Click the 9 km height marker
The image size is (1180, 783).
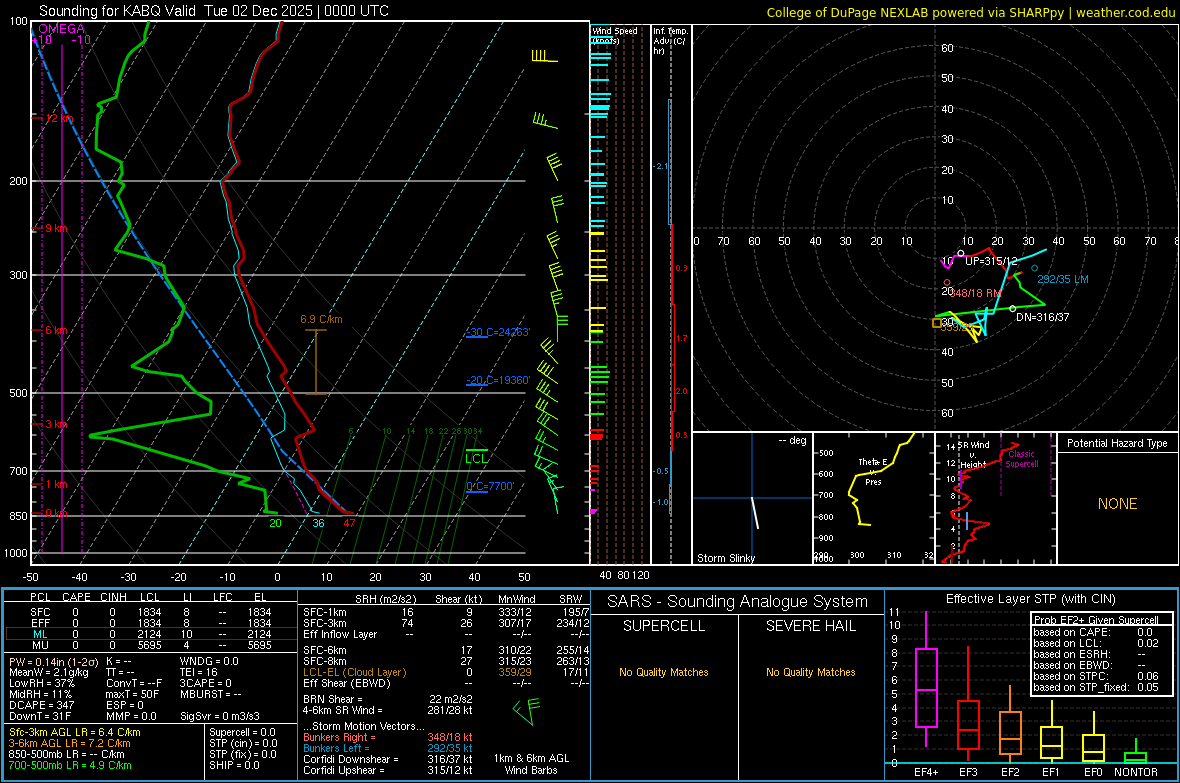pos(56,228)
